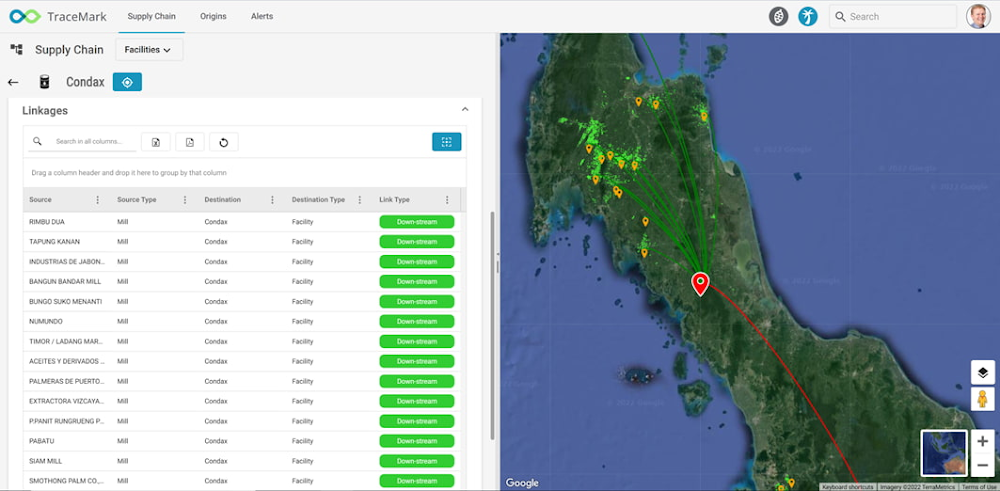Screen dimensions: 1000x491
Task: Click the red Condax map marker
Action: point(700,283)
